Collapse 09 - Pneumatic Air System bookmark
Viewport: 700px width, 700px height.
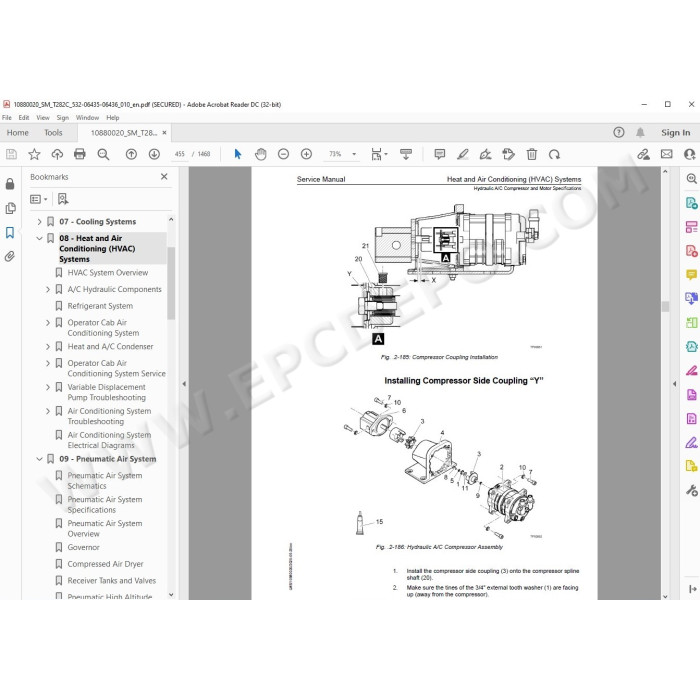[39, 459]
